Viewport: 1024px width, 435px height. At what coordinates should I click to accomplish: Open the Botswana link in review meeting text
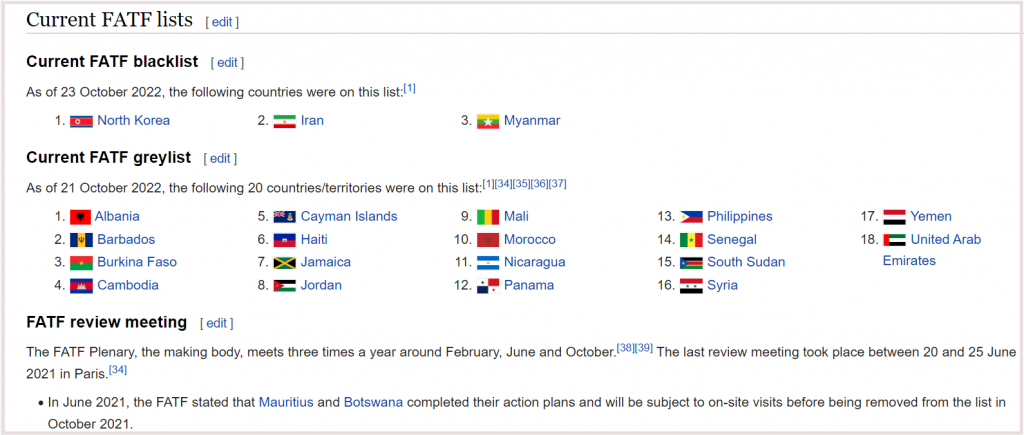(x=374, y=402)
